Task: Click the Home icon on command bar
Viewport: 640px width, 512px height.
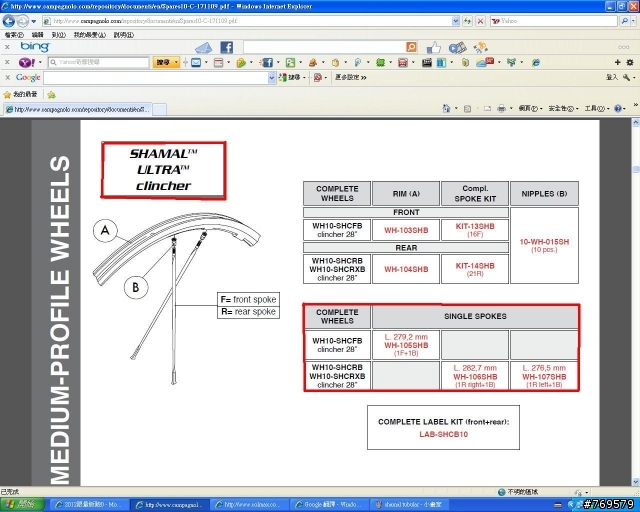Action: tap(446, 108)
